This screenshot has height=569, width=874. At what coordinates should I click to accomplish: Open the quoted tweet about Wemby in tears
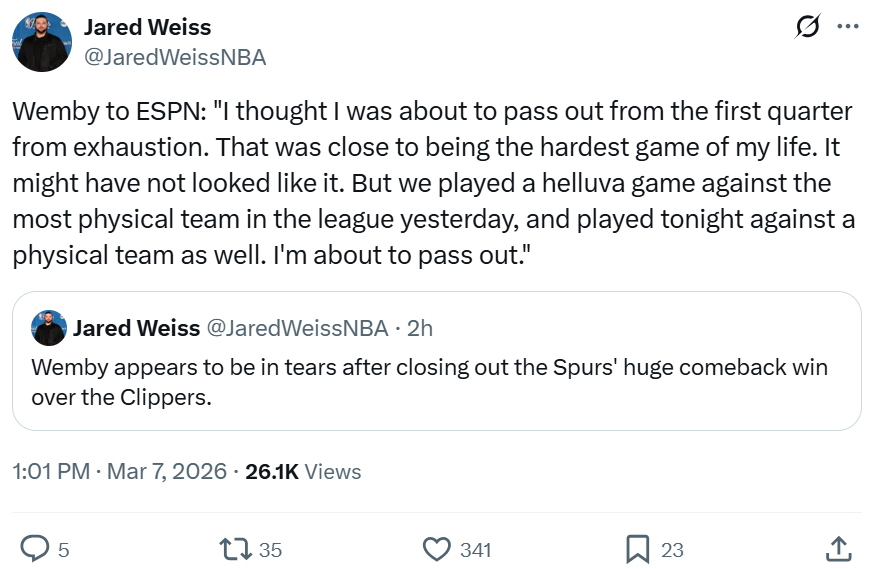click(430, 382)
